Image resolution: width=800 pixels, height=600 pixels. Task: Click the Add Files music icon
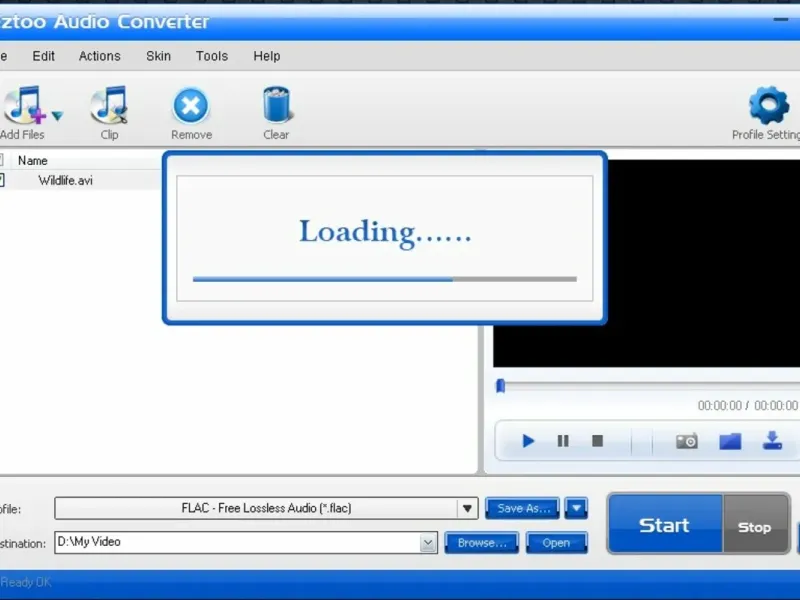(x=23, y=105)
